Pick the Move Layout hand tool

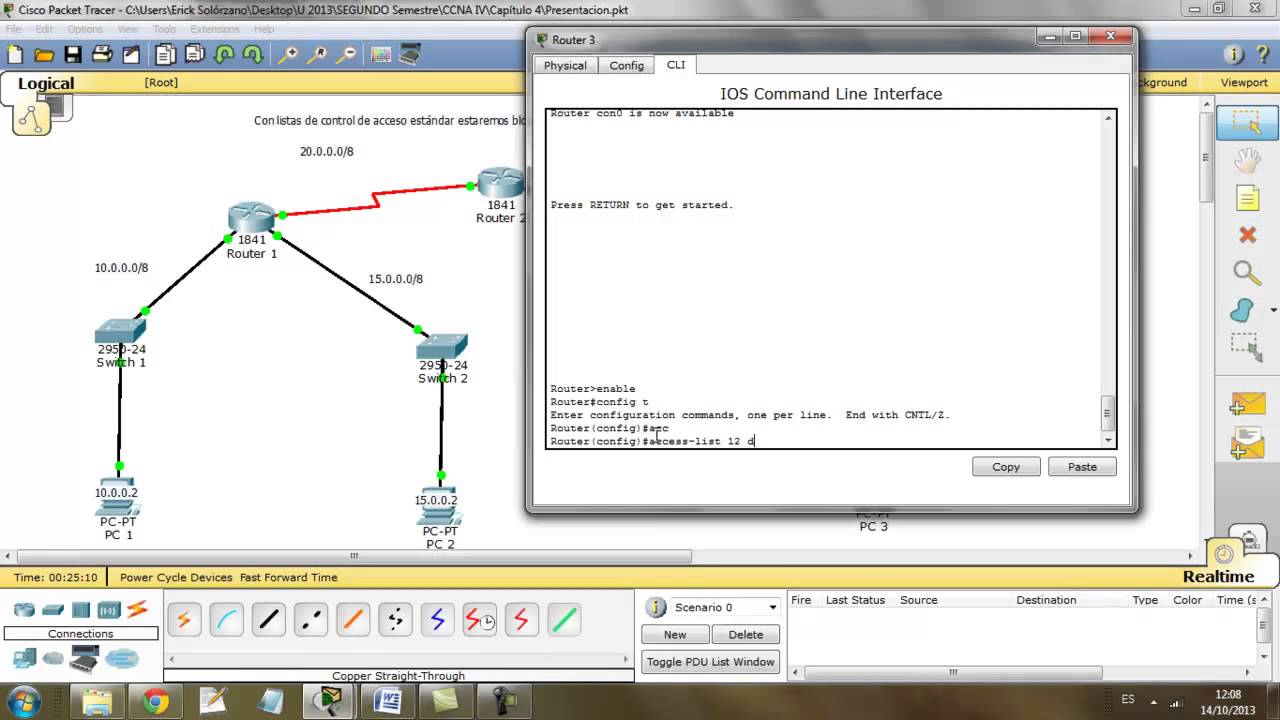[x=1246, y=160]
